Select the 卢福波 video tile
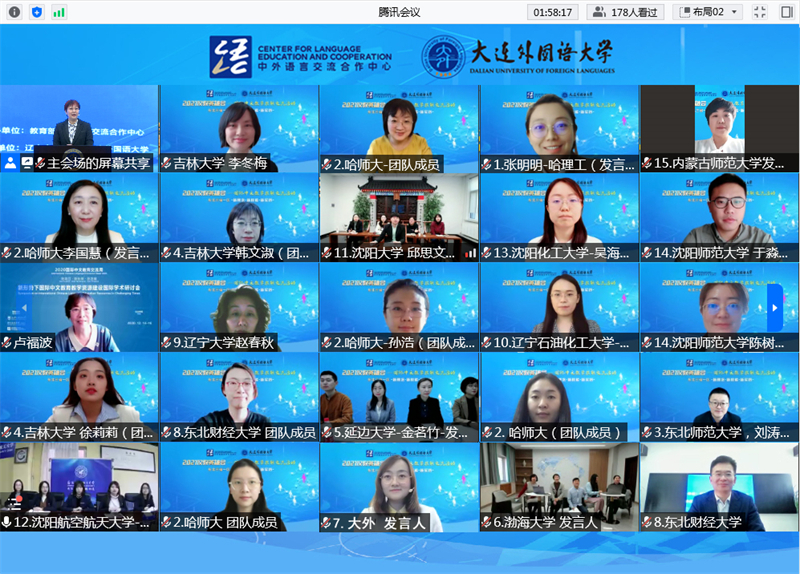Viewport: 800px width, 574px height. pyautogui.click(x=80, y=300)
